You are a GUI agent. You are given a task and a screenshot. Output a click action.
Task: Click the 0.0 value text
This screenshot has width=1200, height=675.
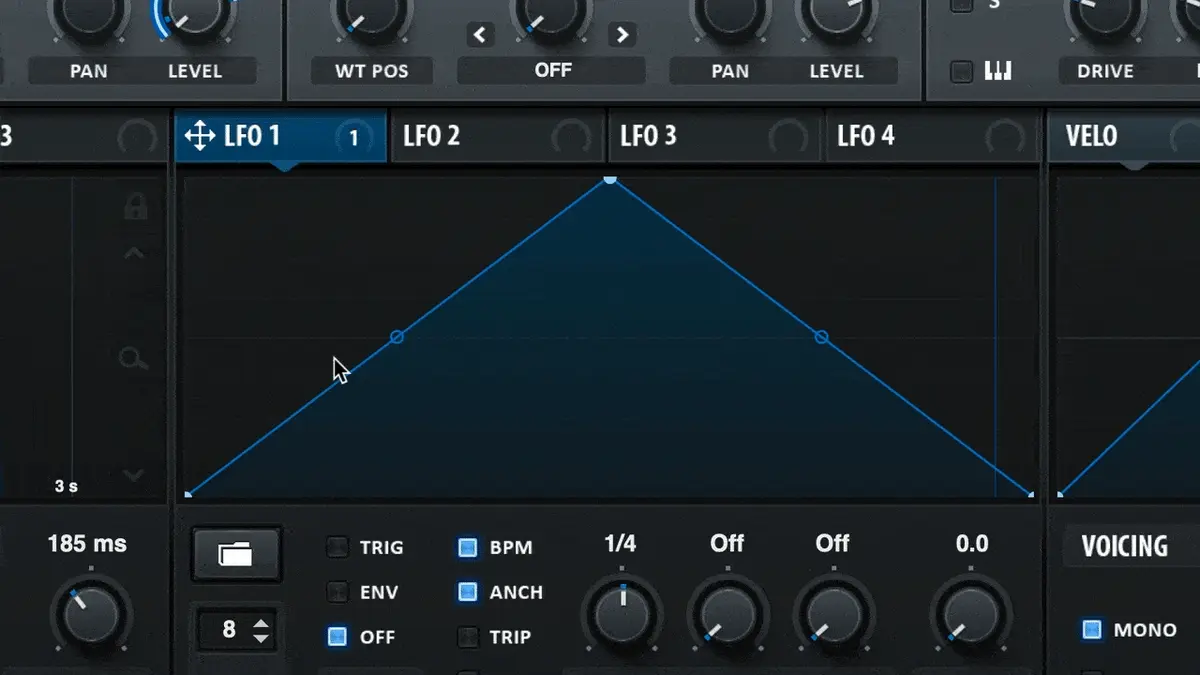(x=971, y=543)
